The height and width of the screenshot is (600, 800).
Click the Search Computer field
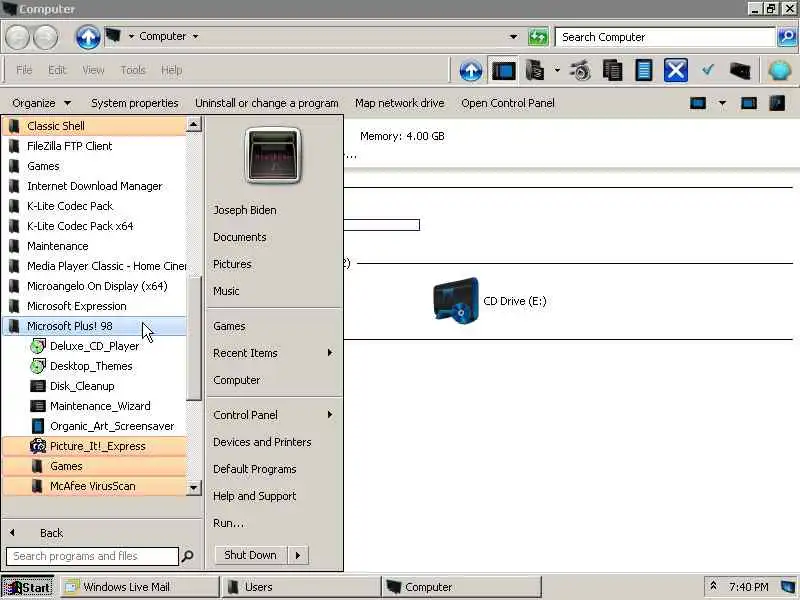coord(665,37)
